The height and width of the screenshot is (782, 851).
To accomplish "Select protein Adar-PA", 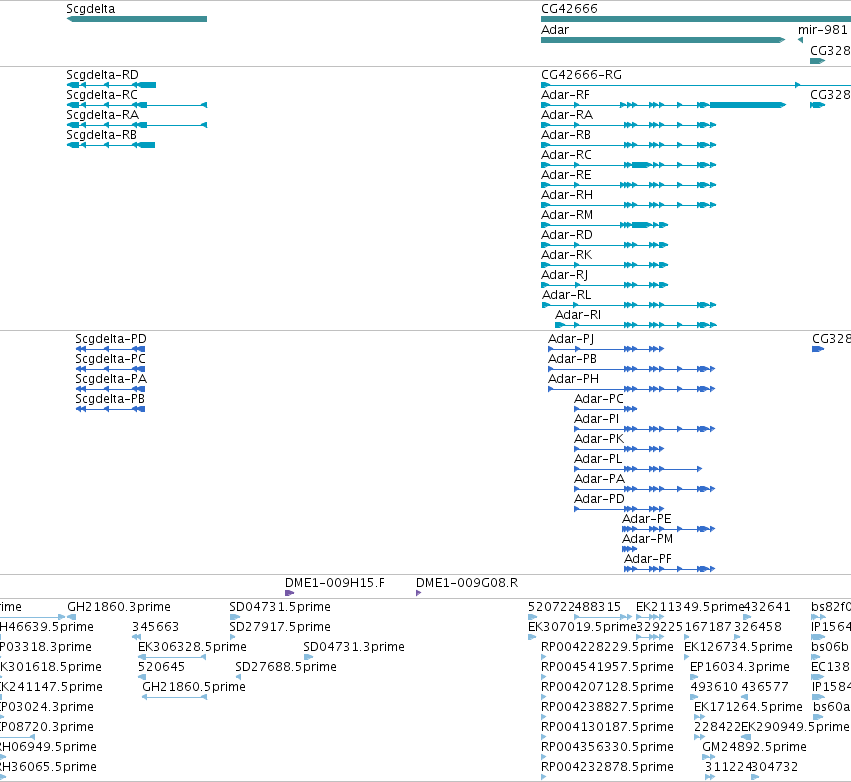I will point(645,489).
